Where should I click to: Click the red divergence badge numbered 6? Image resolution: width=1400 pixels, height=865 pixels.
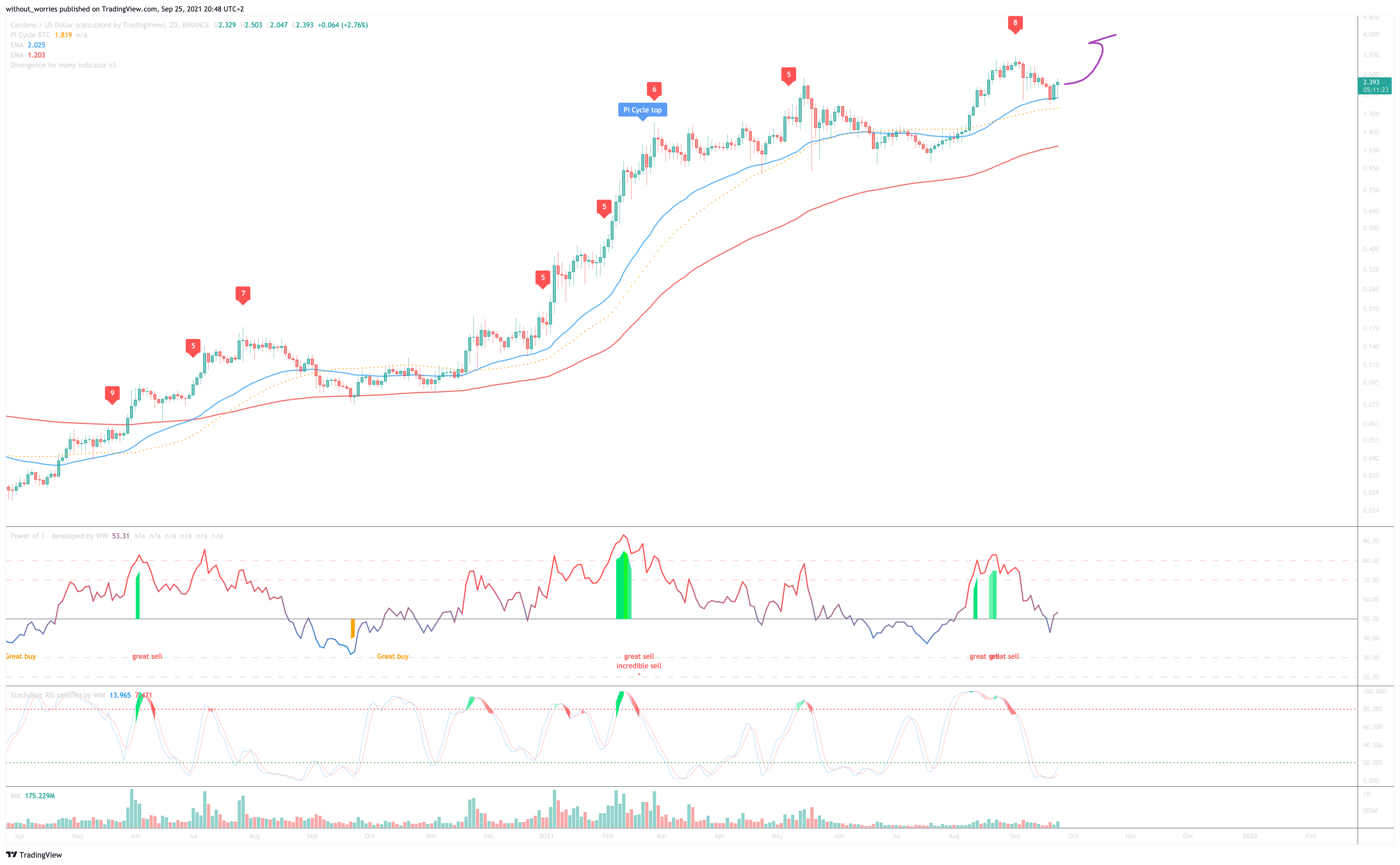[x=654, y=90]
